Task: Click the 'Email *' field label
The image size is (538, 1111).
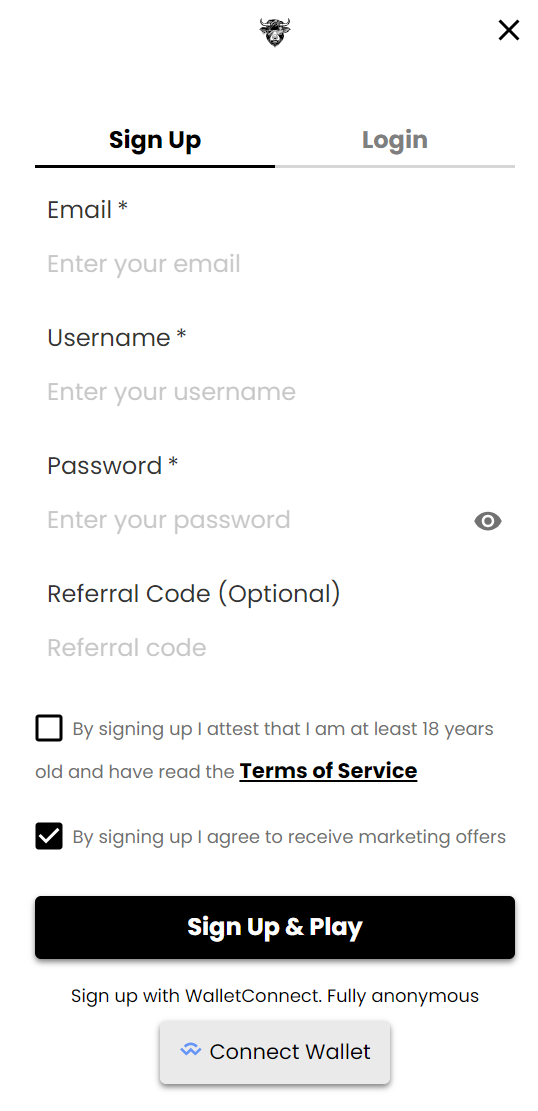Action: pyautogui.click(x=87, y=210)
